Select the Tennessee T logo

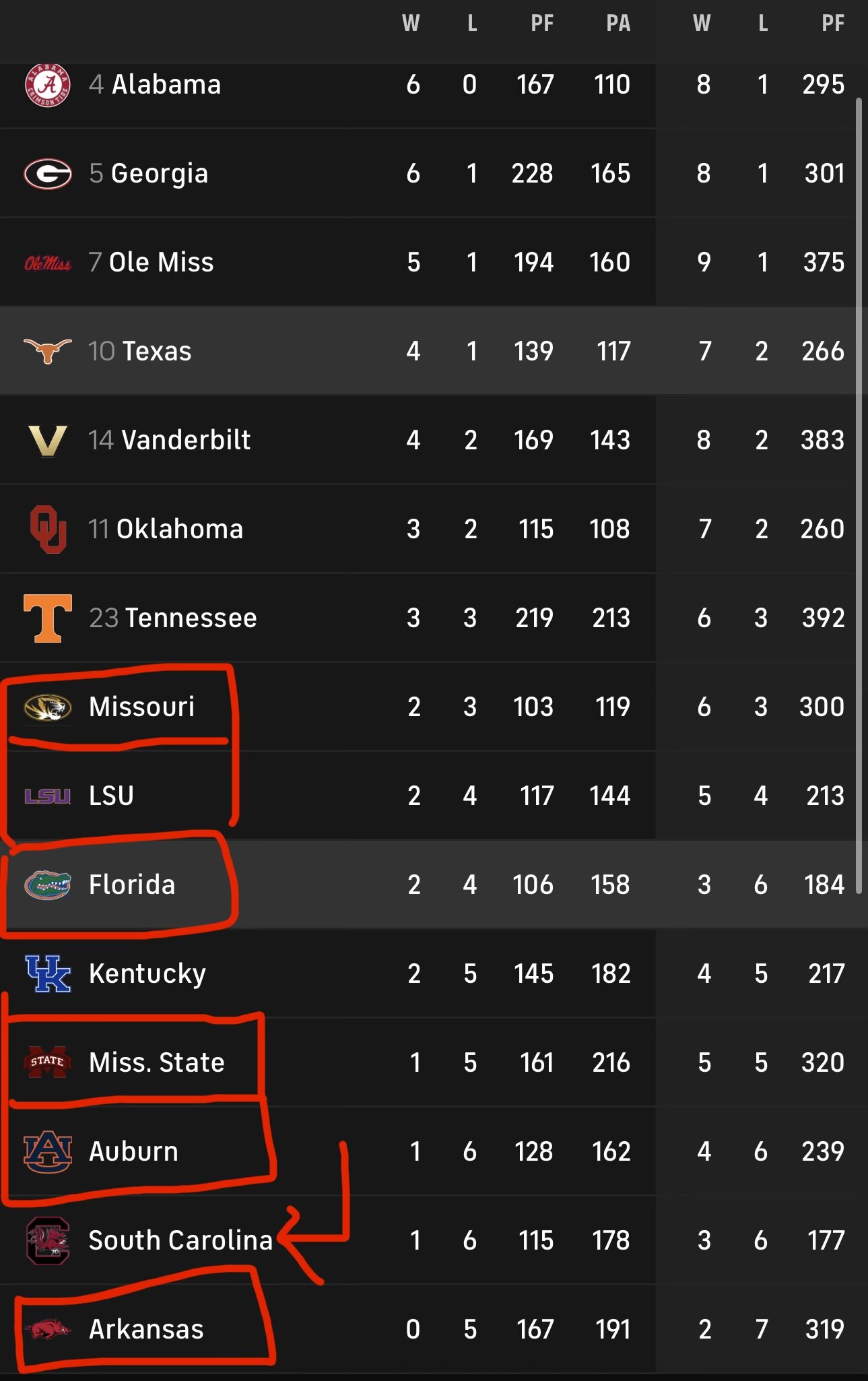[x=47, y=618]
